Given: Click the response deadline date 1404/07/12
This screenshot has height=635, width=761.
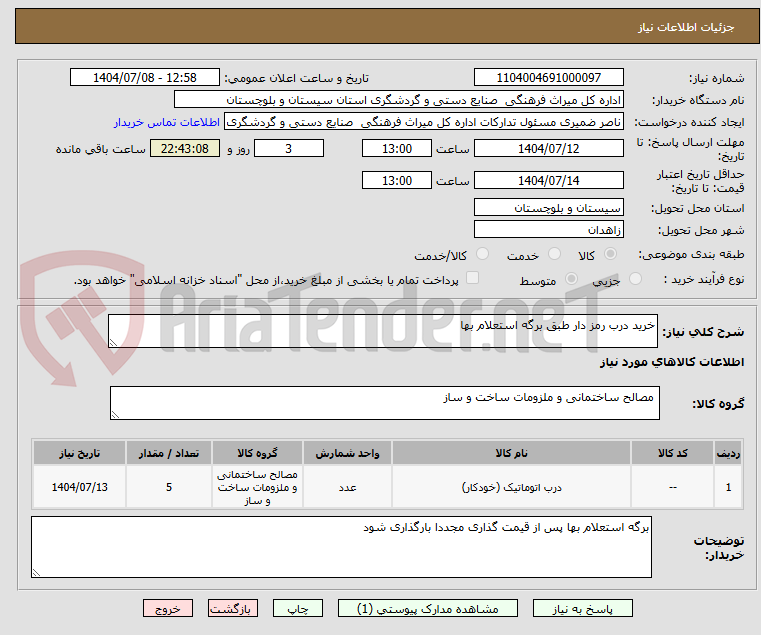Looking at the screenshot, I should tap(548, 149).
